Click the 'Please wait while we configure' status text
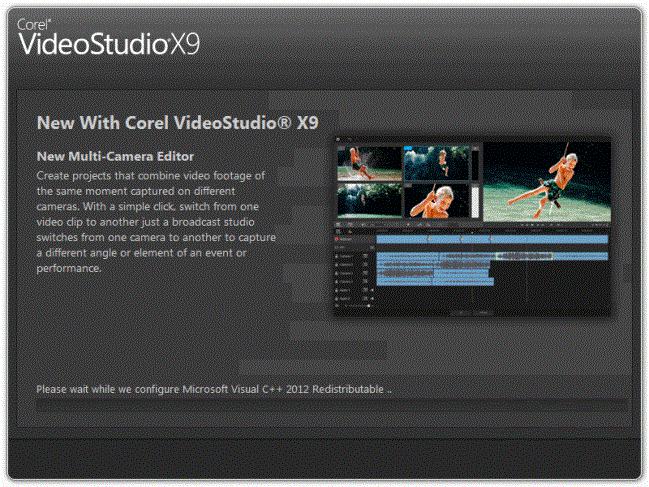 [x=214, y=389]
